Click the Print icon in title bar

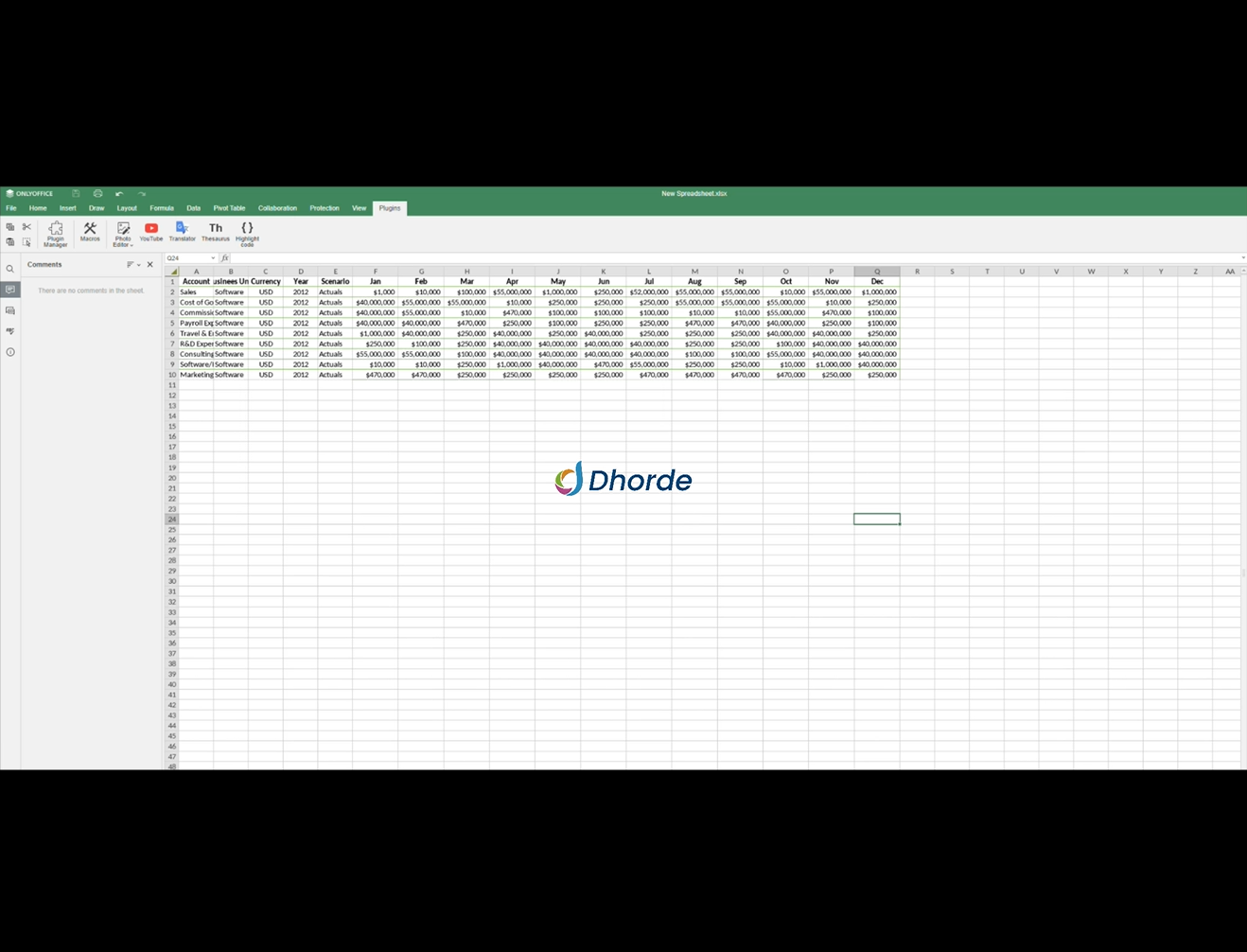tap(97, 193)
